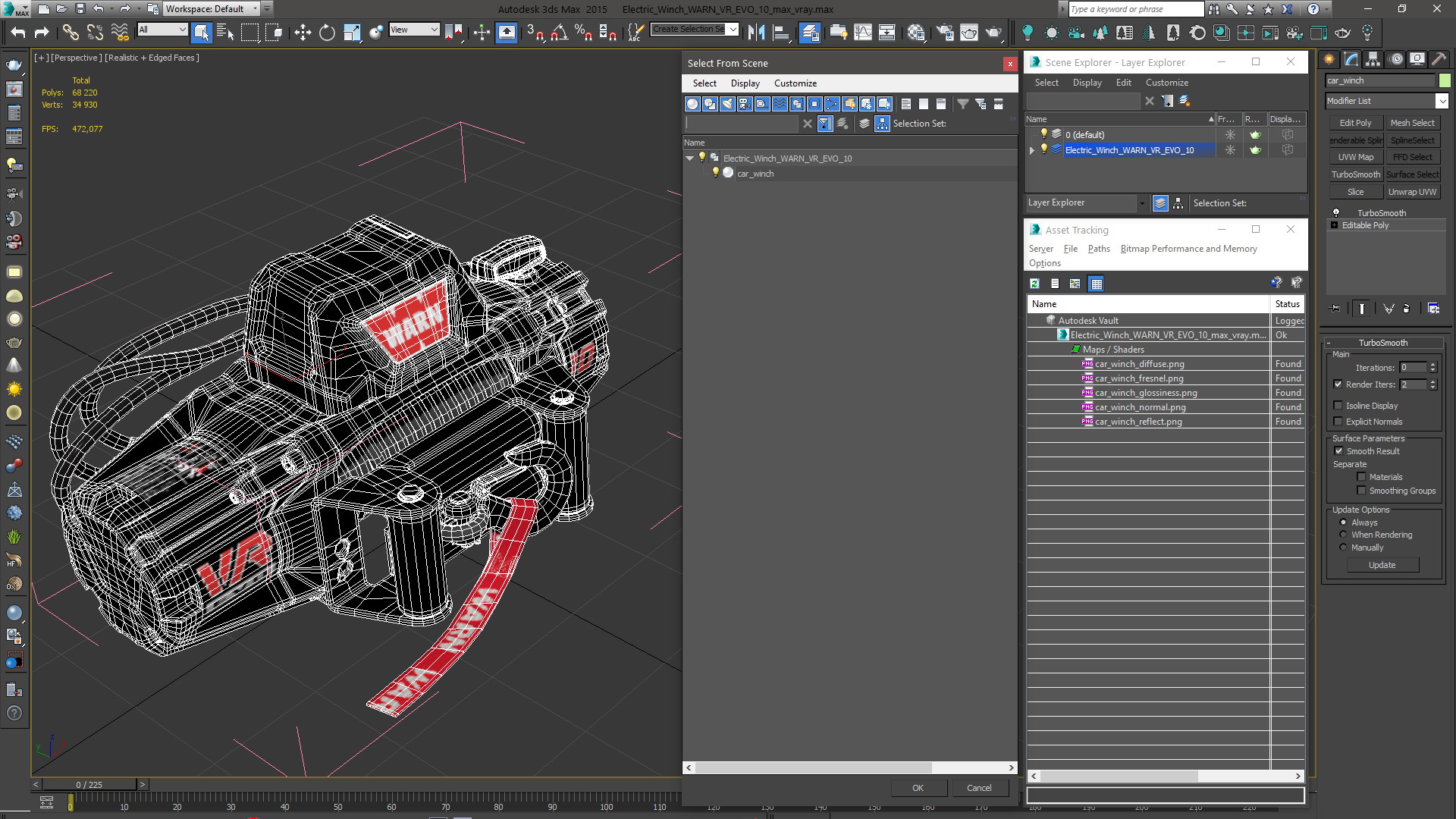Click the Redo arrow in main toolbar
The image size is (1456, 819).
tap(42, 32)
